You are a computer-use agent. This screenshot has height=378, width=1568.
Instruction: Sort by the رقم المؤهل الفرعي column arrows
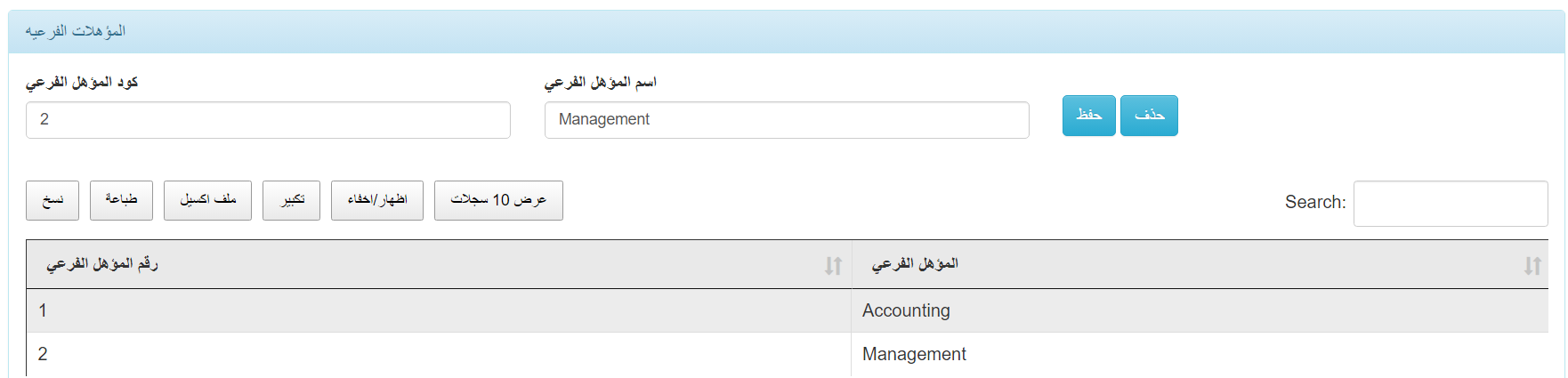832,265
